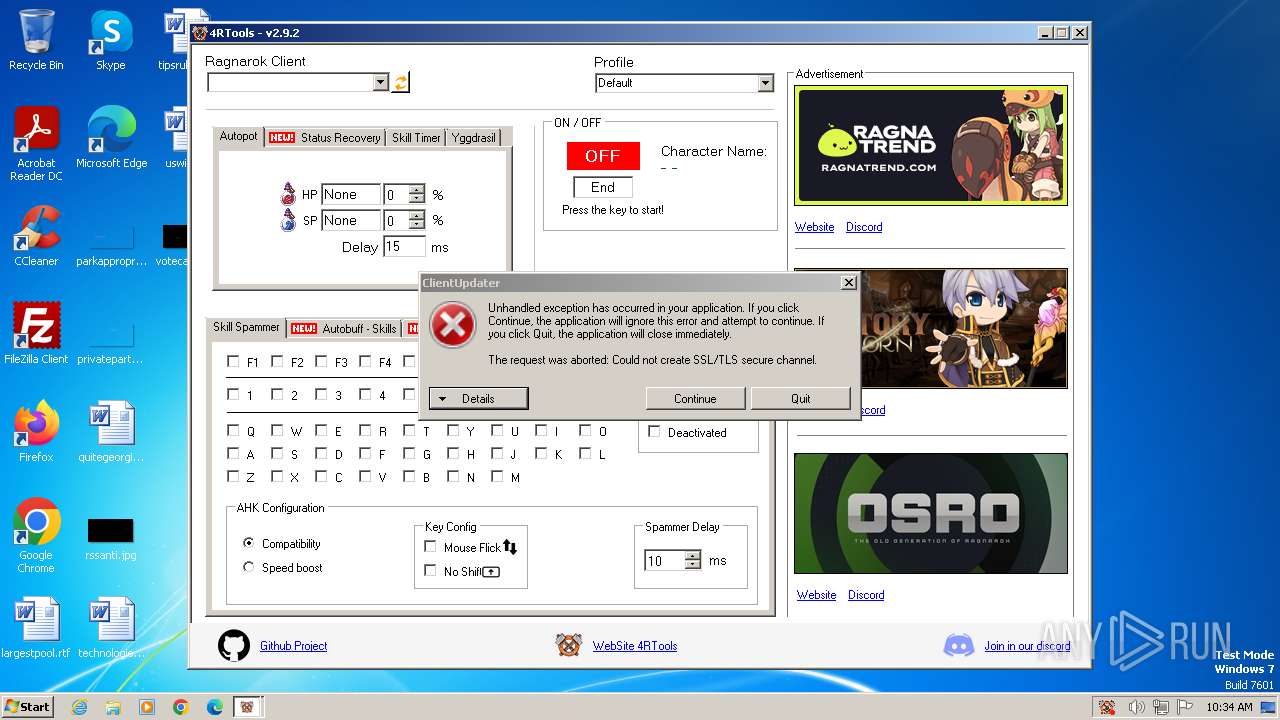Enable the F1 key checkbox
Image resolution: width=1280 pixels, height=720 pixels.
(x=233, y=362)
